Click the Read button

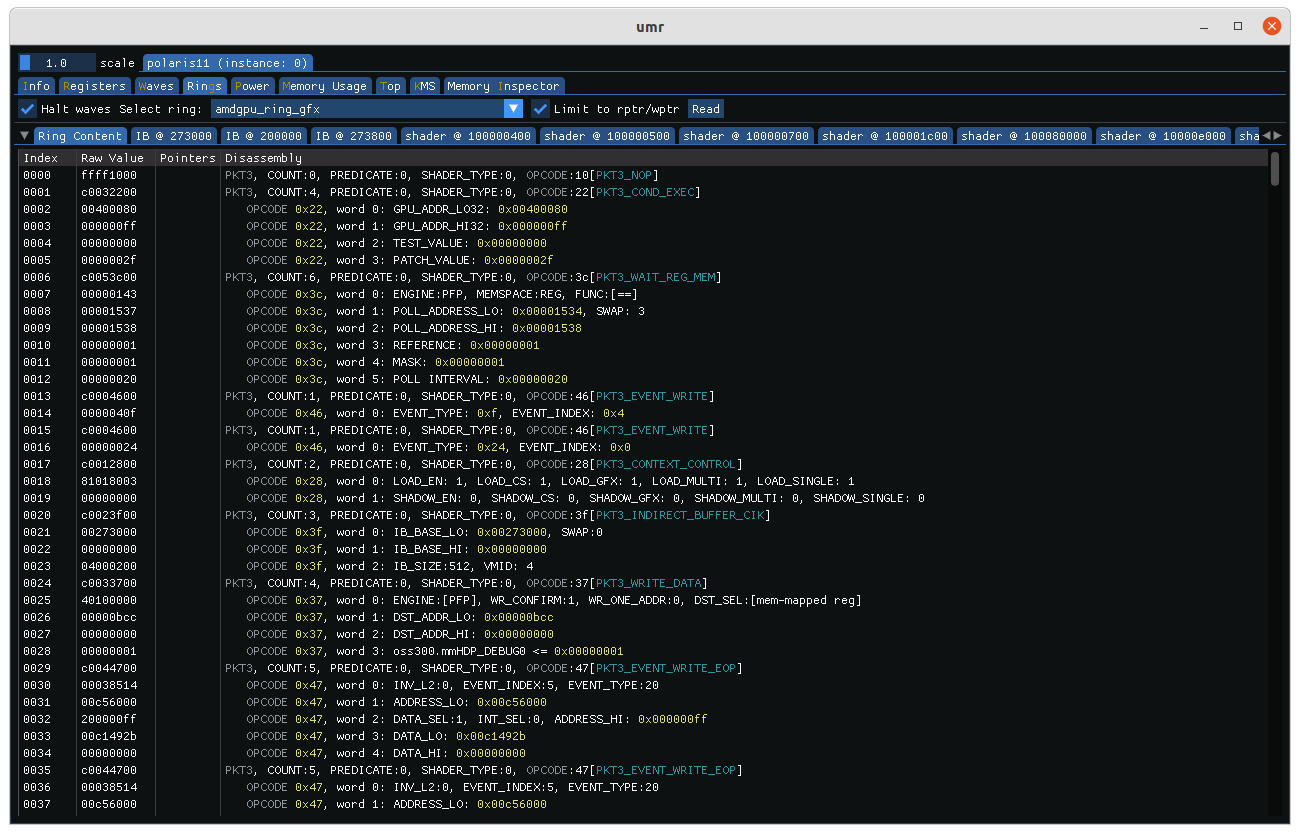(x=705, y=109)
